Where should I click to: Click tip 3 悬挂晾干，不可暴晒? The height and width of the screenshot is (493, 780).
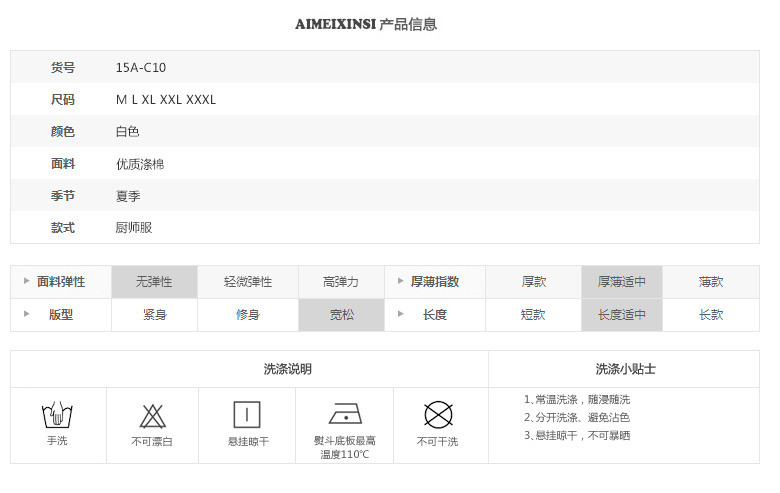tap(577, 436)
